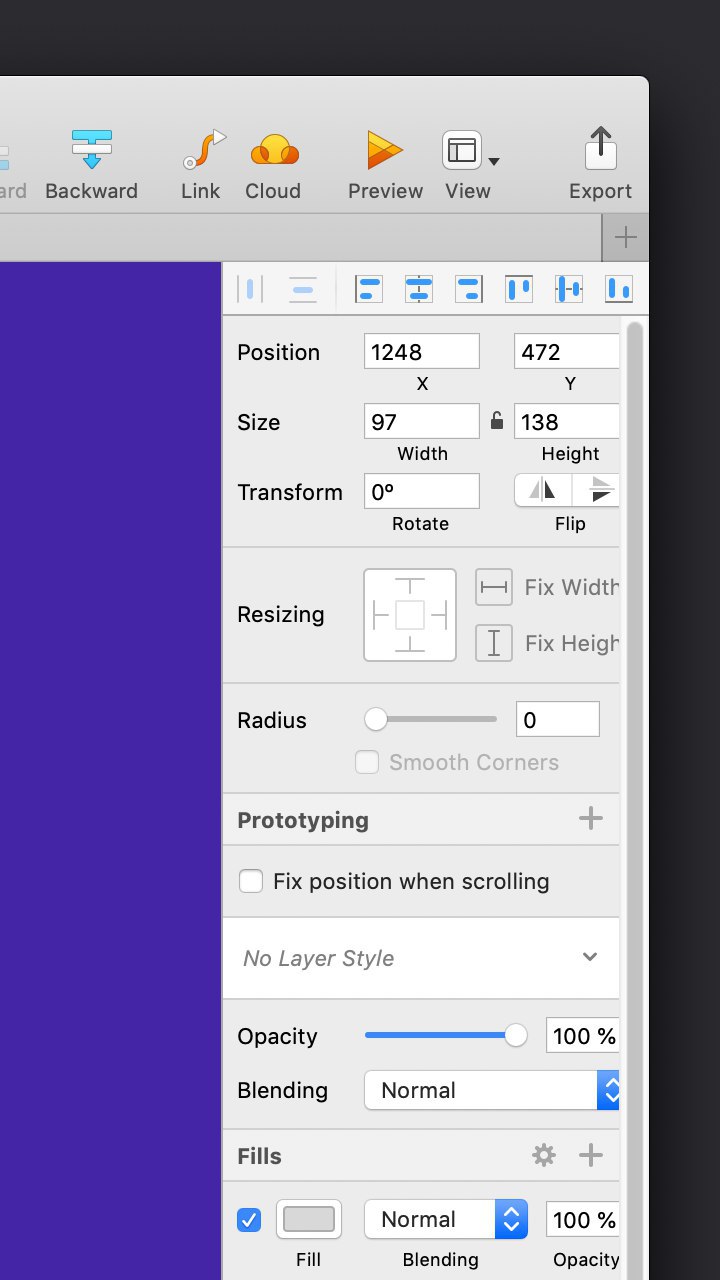The image size is (720, 1280).
Task: Toggle the aspect ratio lock
Action: (x=497, y=421)
